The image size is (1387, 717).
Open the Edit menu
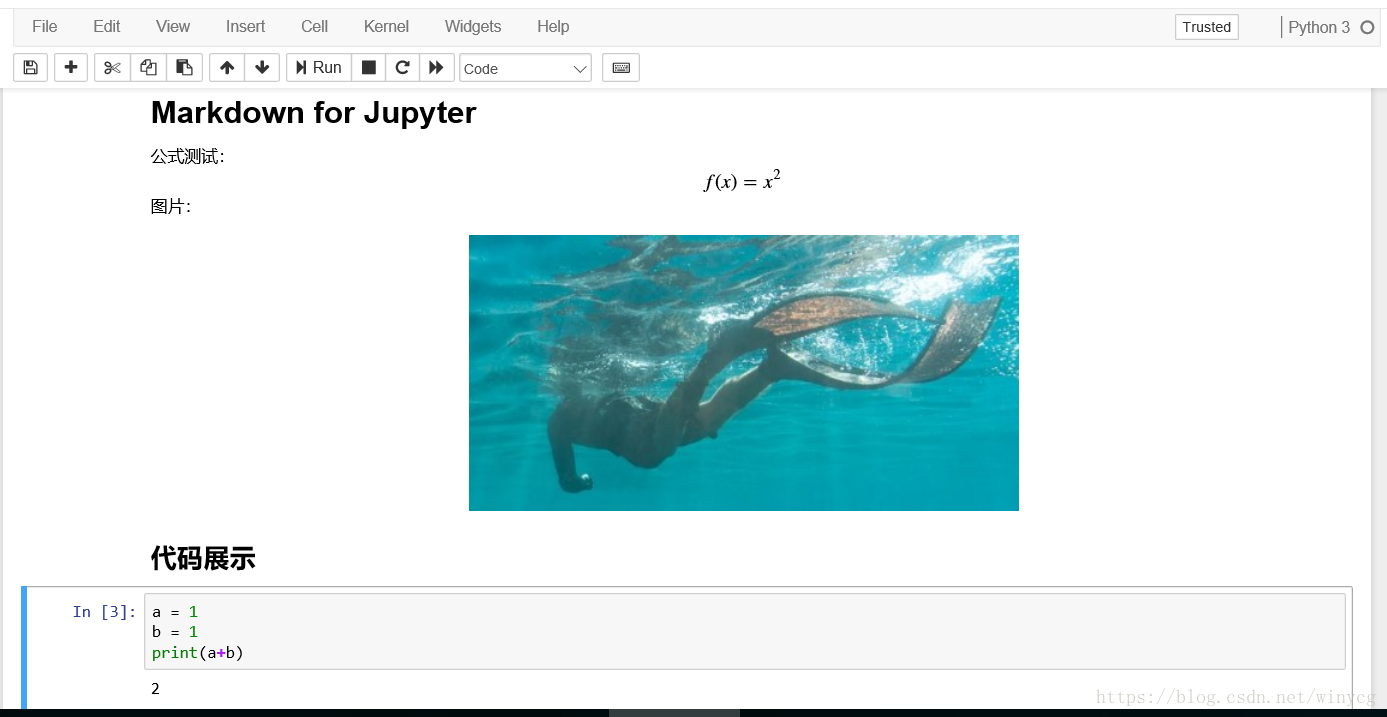point(107,27)
